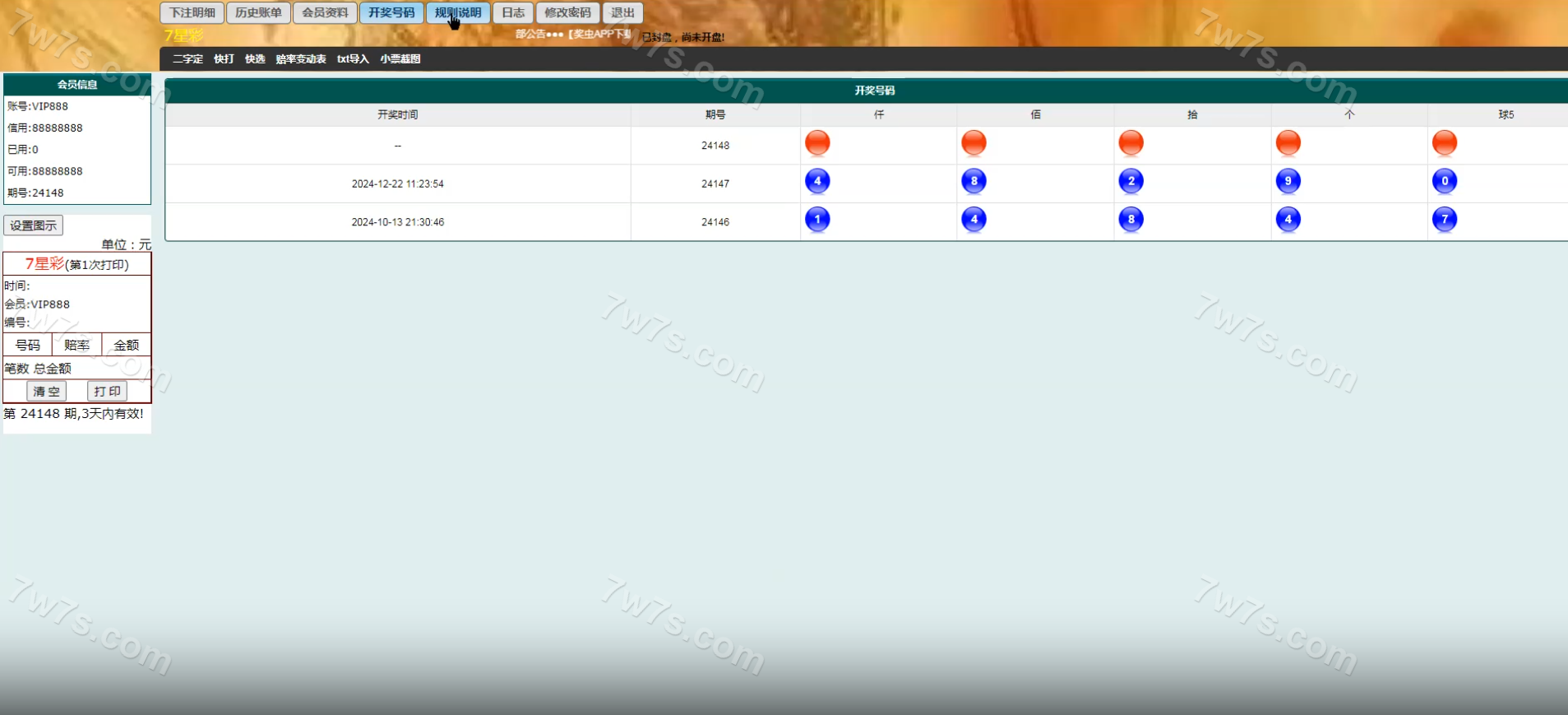Click the blue ball 7 in row 24146
The image size is (1568, 715).
click(1444, 220)
